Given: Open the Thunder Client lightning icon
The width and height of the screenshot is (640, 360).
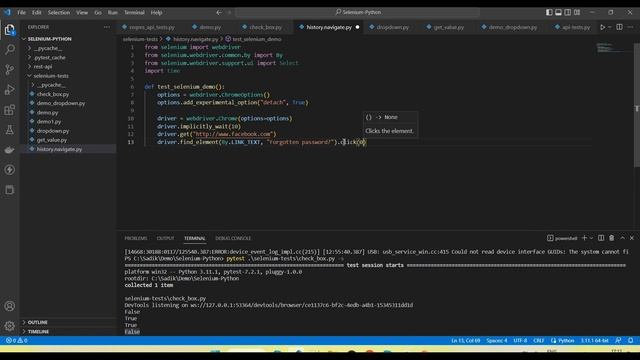Looking at the screenshot, I should point(10,170).
